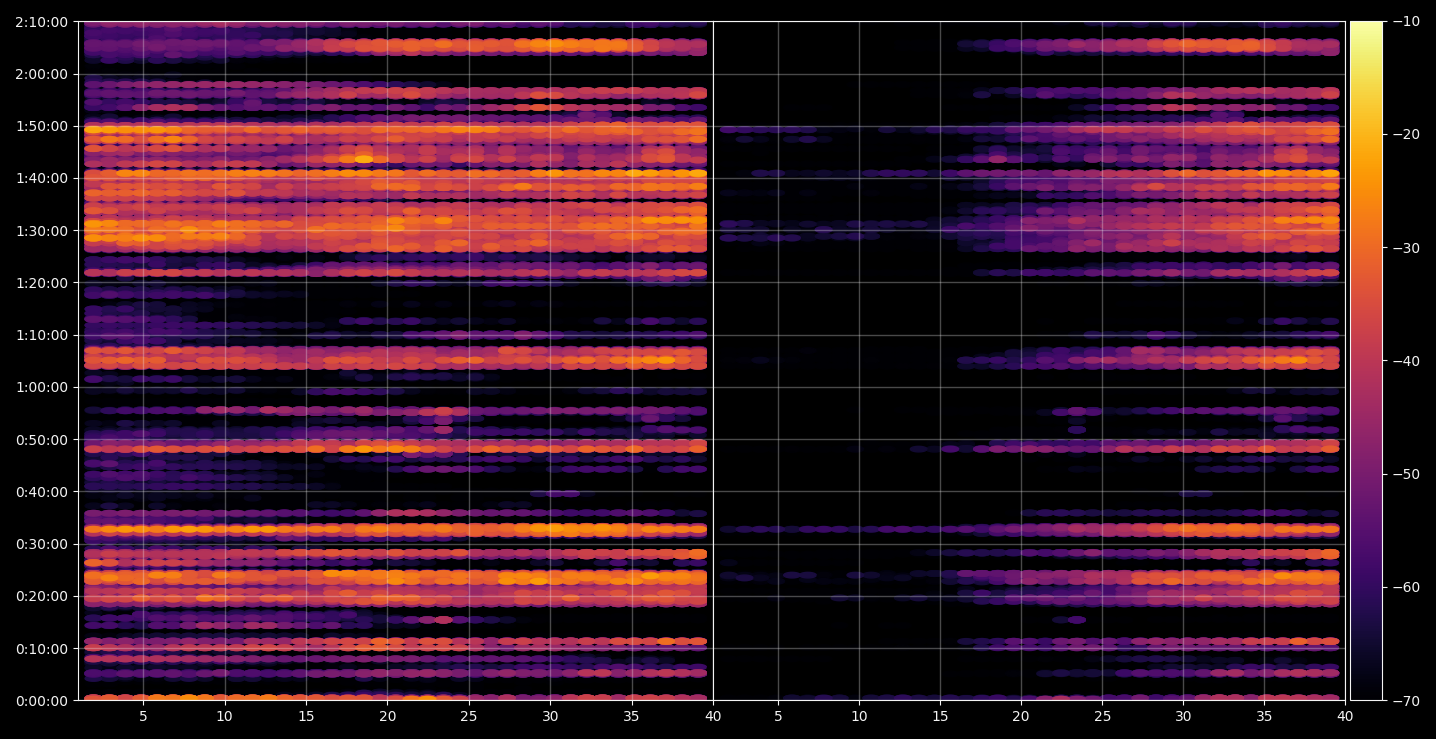Click x-axis tick 40 ending the right panel
Image resolution: width=1436 pixels, height=739 pixels.
tap(1345, 716)
